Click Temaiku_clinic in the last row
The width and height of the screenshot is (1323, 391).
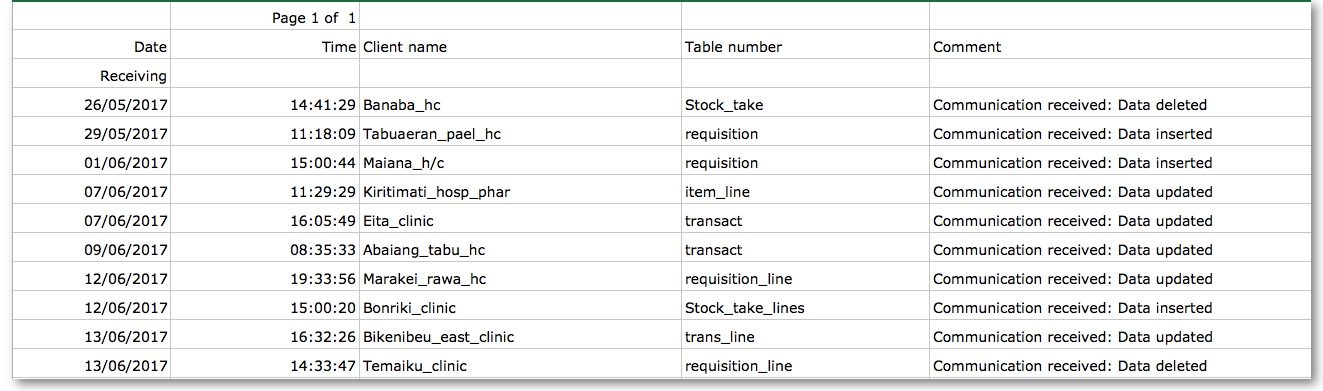coord(520,366)
